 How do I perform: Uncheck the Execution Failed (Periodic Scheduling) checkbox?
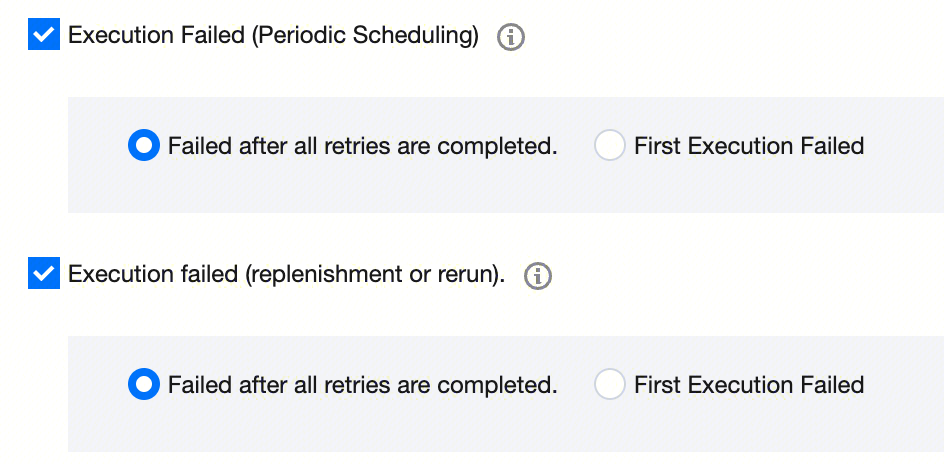(x=44, y=37)
